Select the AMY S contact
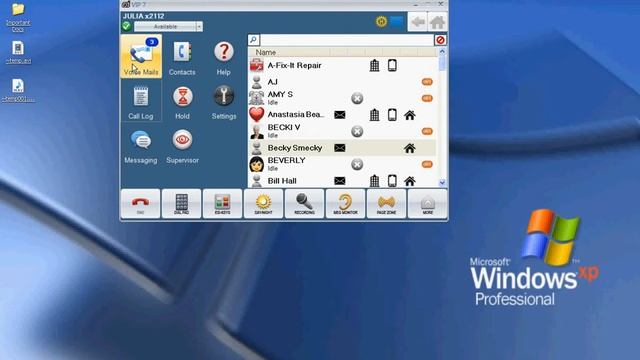Viewport: 640px width, 360px height. 342,98
